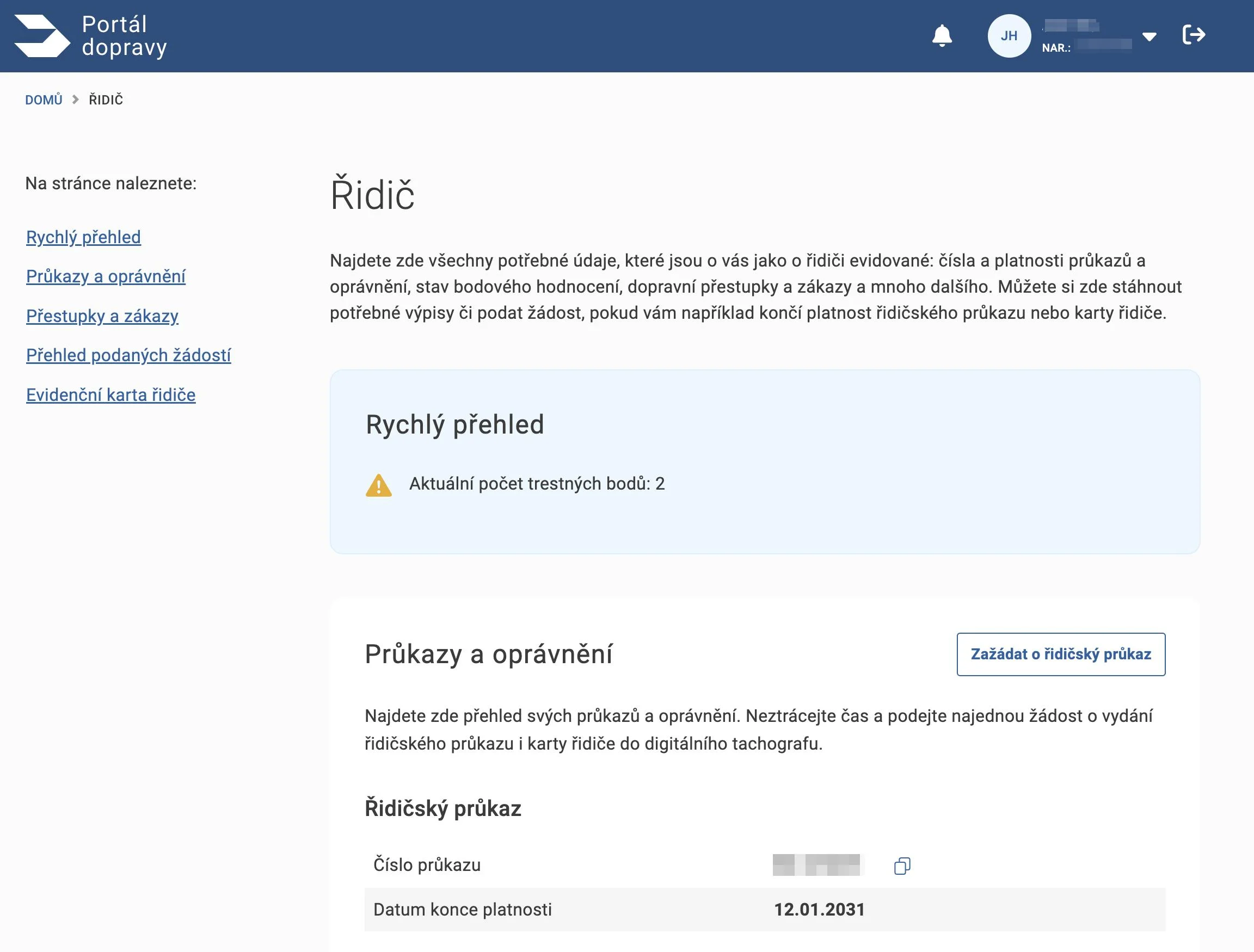Click the ŘIDIČ breadcrumb item
The height and width of the screenshot is (952, 1254).
pyautogui.click(x=106, y=100)
